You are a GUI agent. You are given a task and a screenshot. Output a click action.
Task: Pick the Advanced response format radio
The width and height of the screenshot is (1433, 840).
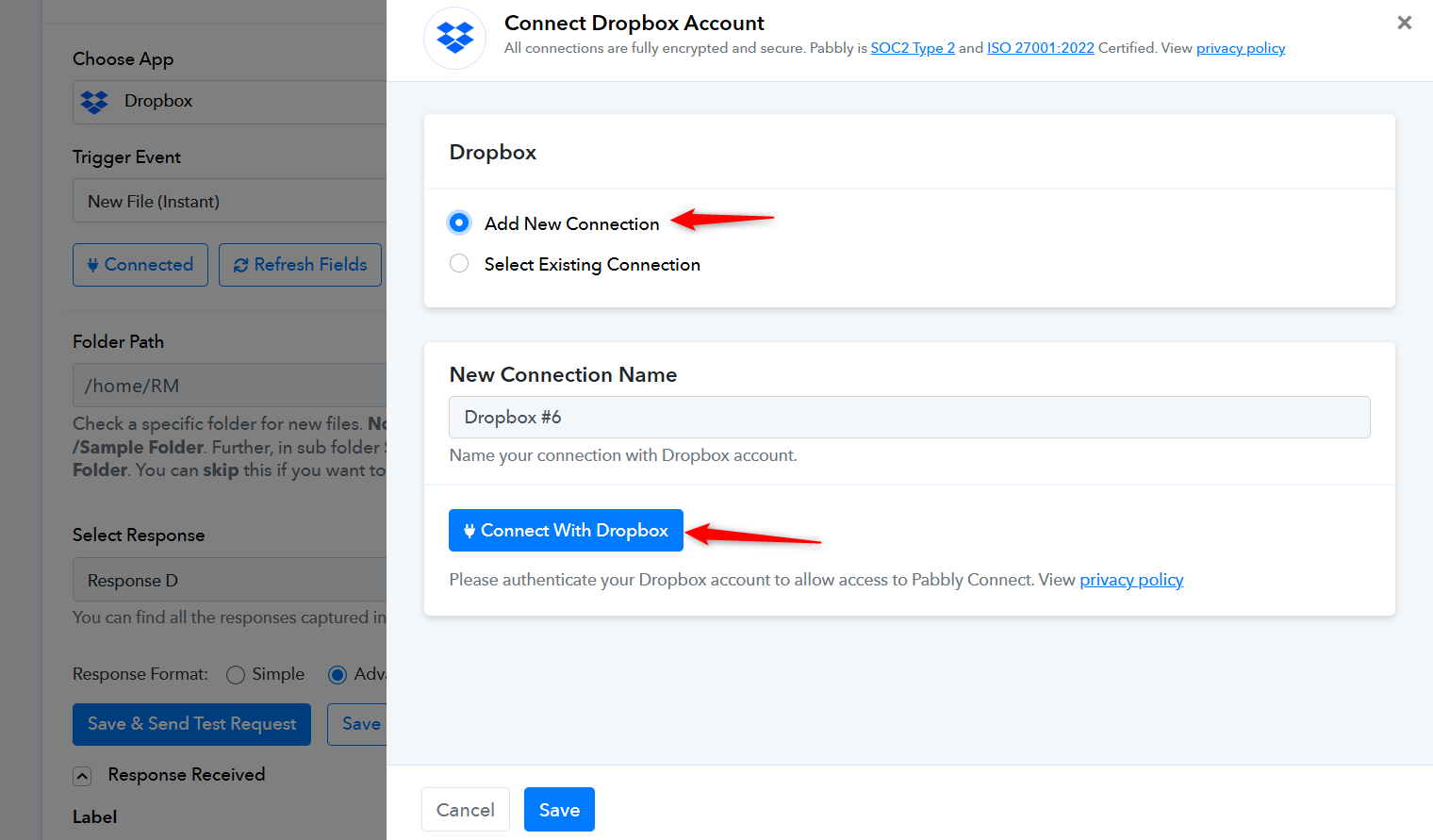coord(338,675)
